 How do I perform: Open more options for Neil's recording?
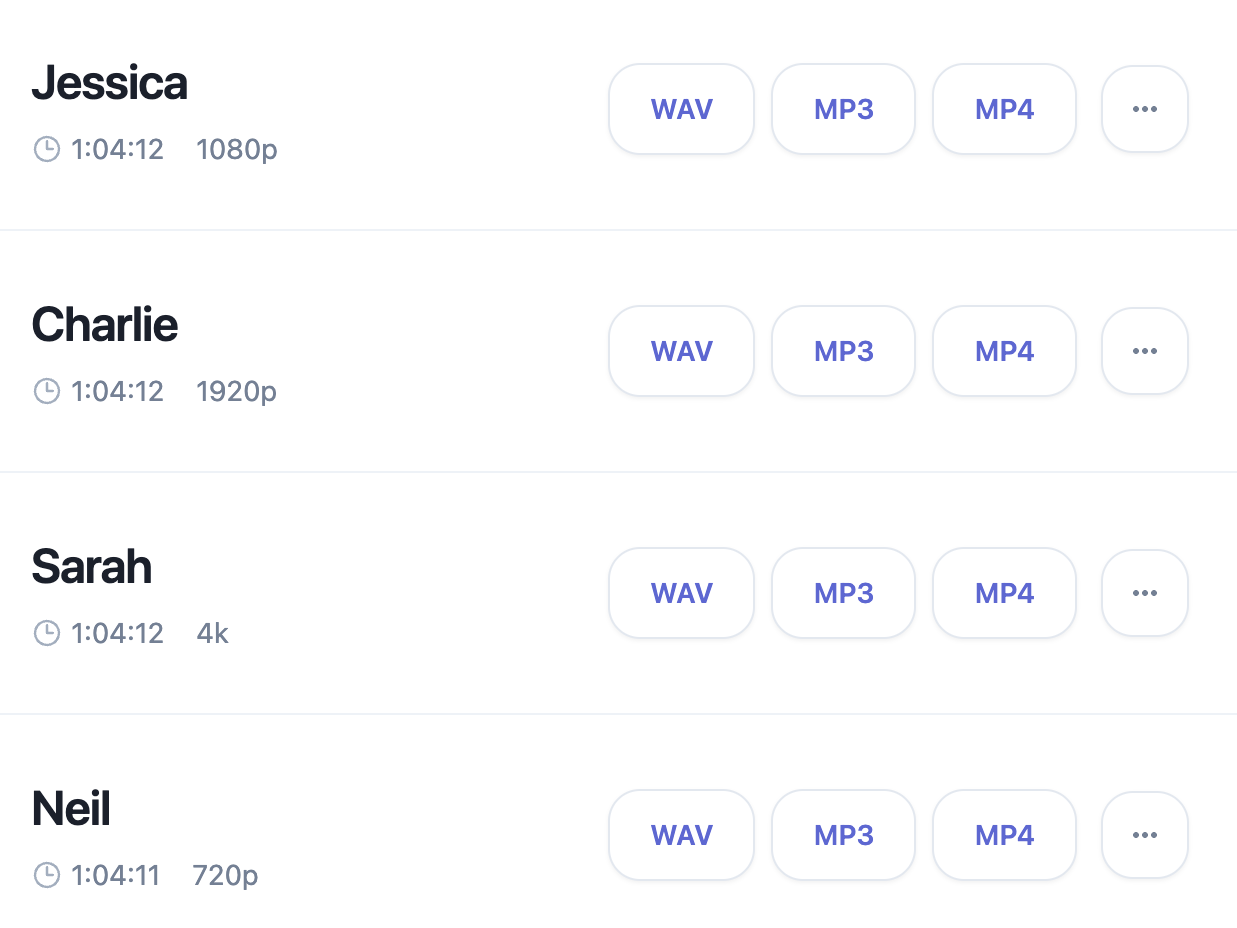click(1144, 835)
